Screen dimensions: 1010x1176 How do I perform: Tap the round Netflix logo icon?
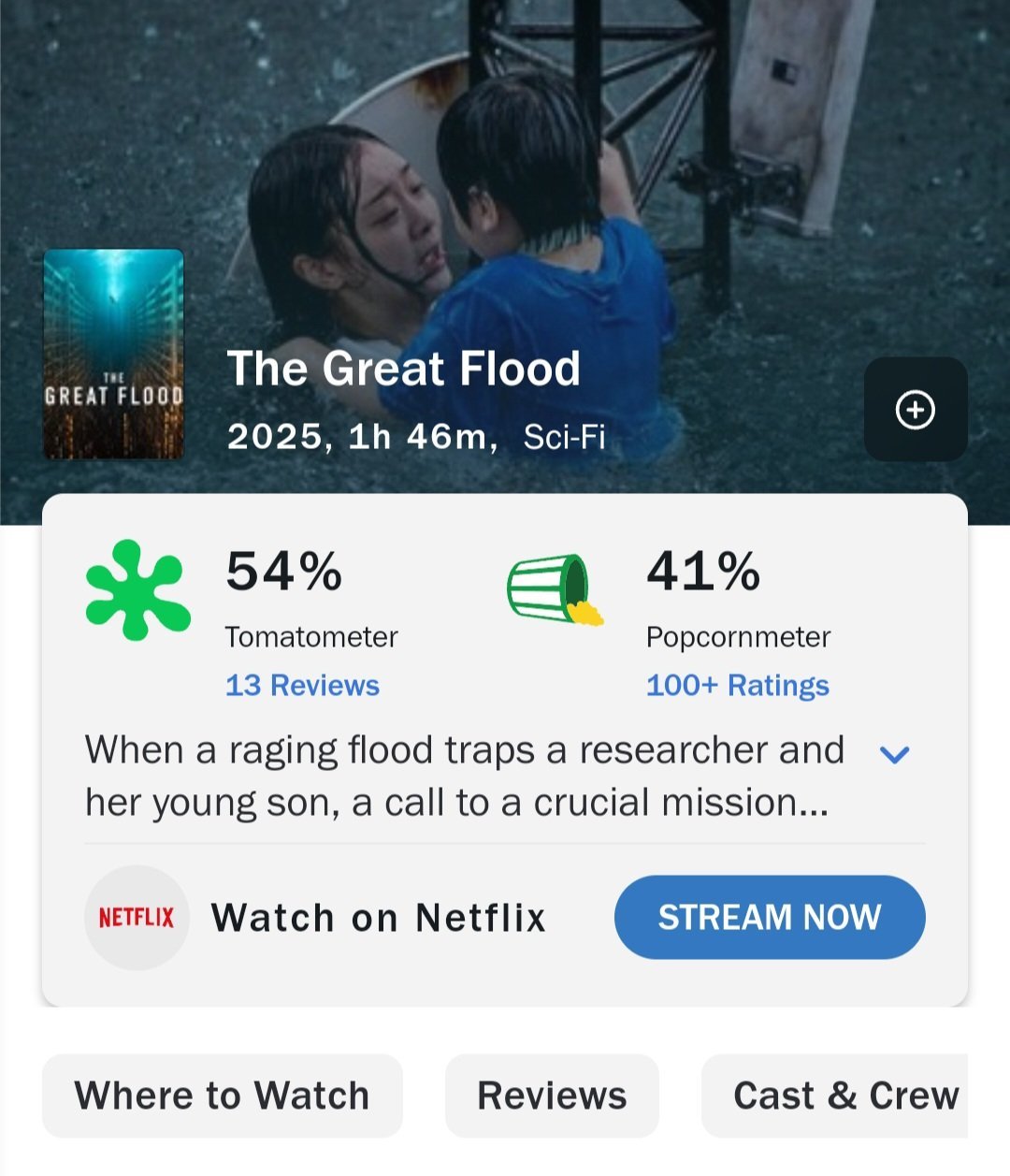pos(137,918)
